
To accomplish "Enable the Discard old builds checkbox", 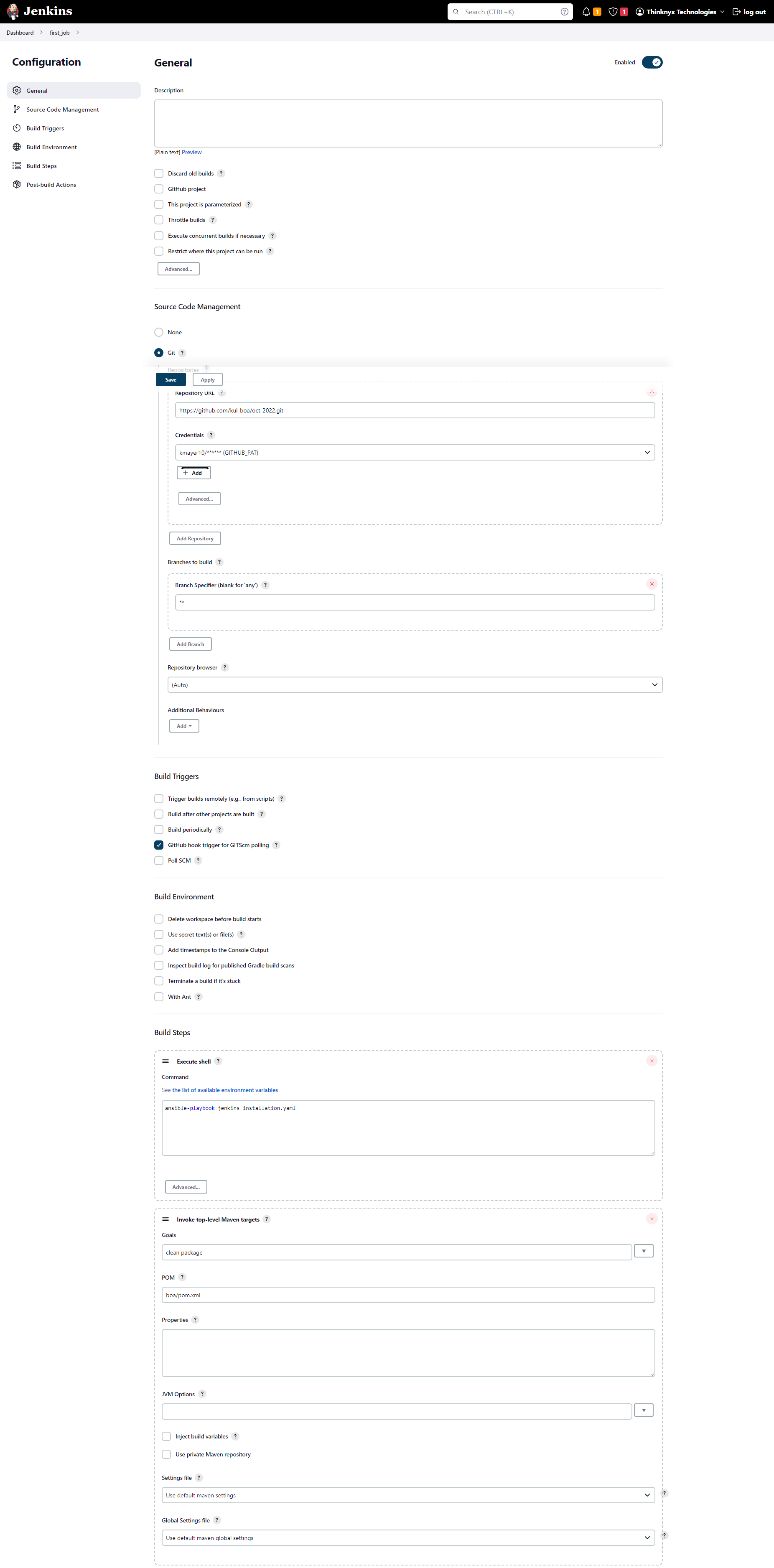I will click(x=159, y=173).
